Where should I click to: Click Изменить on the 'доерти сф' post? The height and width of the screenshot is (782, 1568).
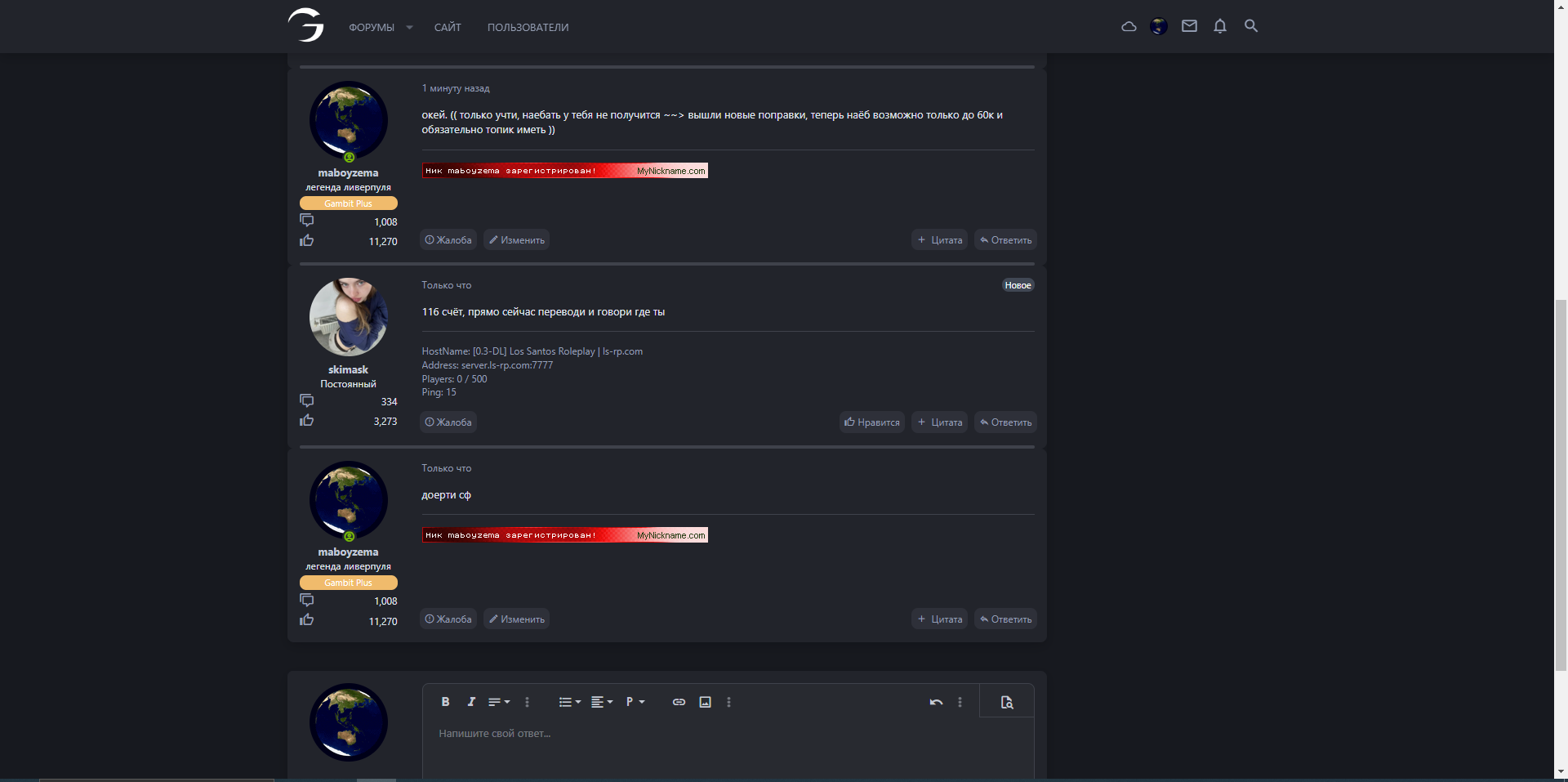tap(516, 619)
